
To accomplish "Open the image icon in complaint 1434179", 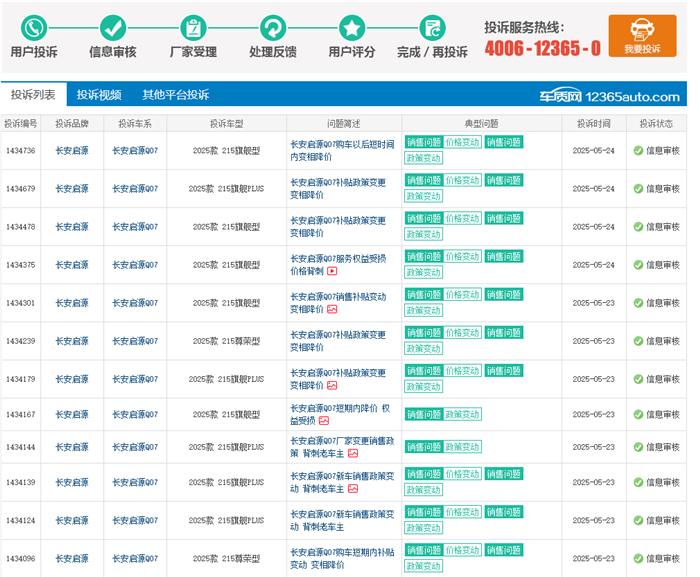I will (332, 385).
